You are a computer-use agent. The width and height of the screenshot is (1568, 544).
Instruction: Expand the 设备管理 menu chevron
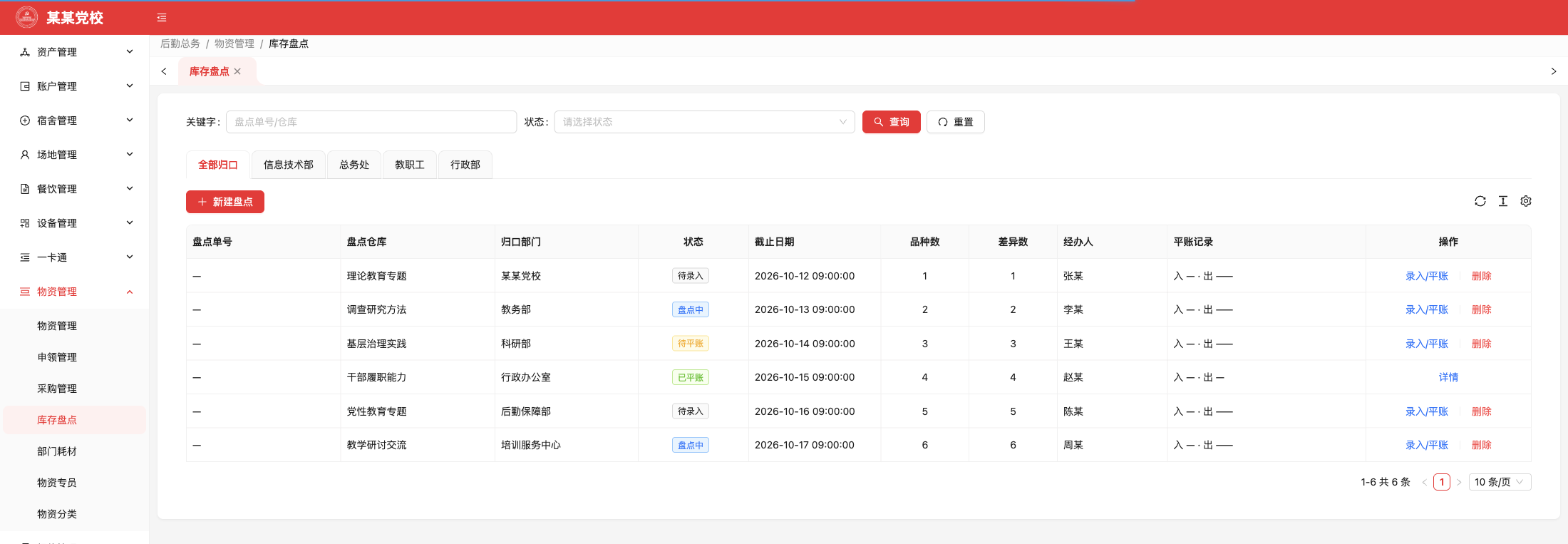click(x=130, y=222)
